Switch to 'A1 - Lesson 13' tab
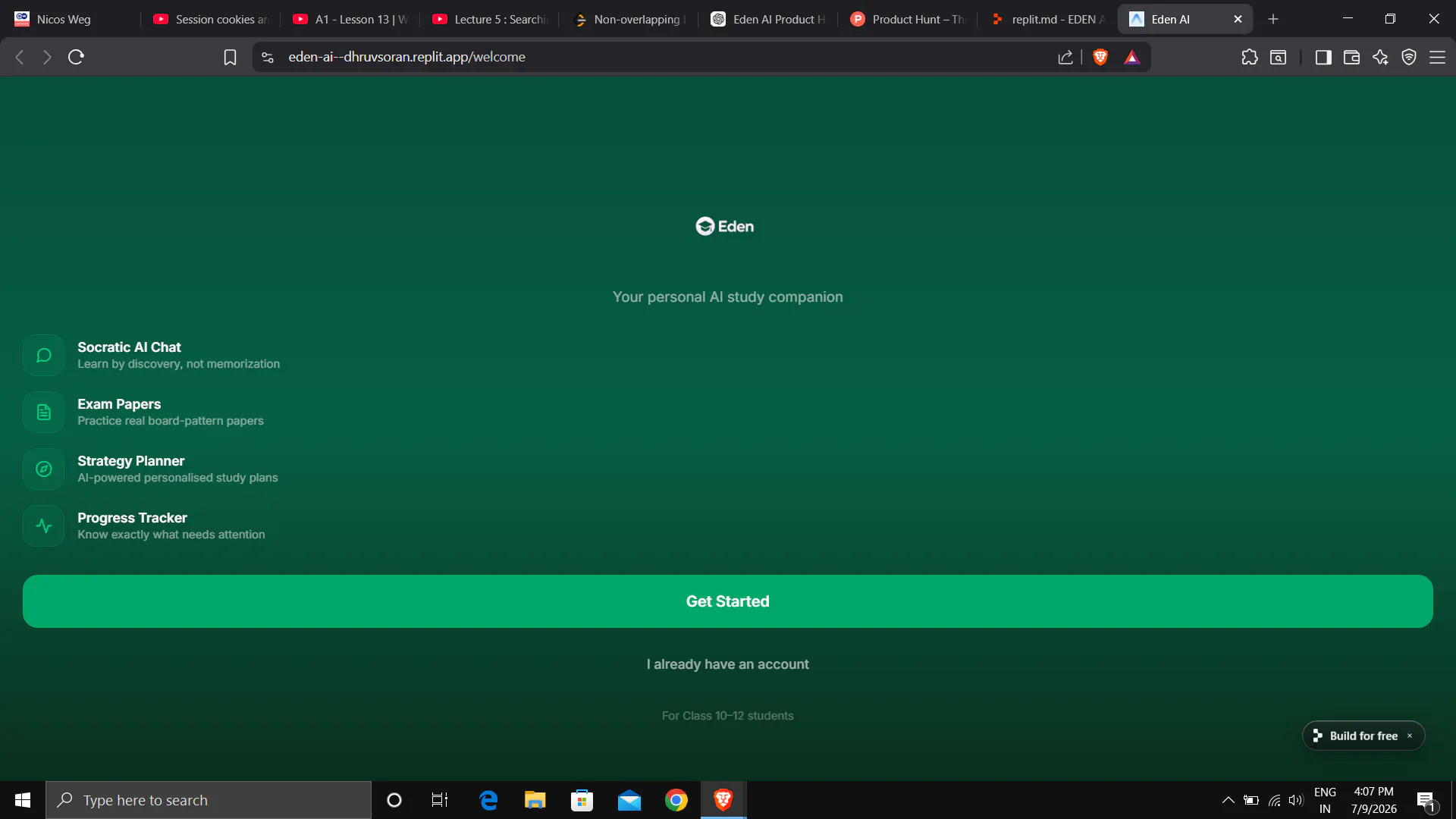The image size is (1456, 819). pyautogui.click(x=350, y=19)
